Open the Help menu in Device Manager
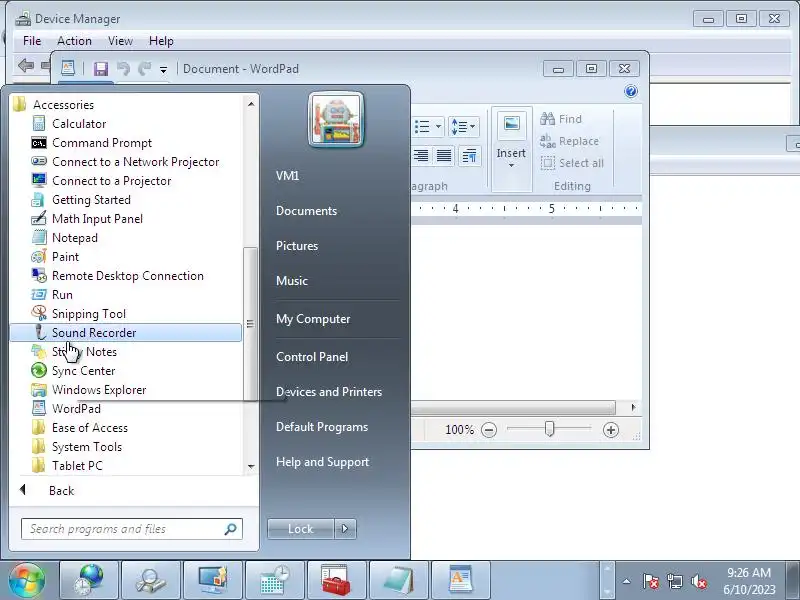The width and height of the screenshot is (800, 600). point(161,41)
